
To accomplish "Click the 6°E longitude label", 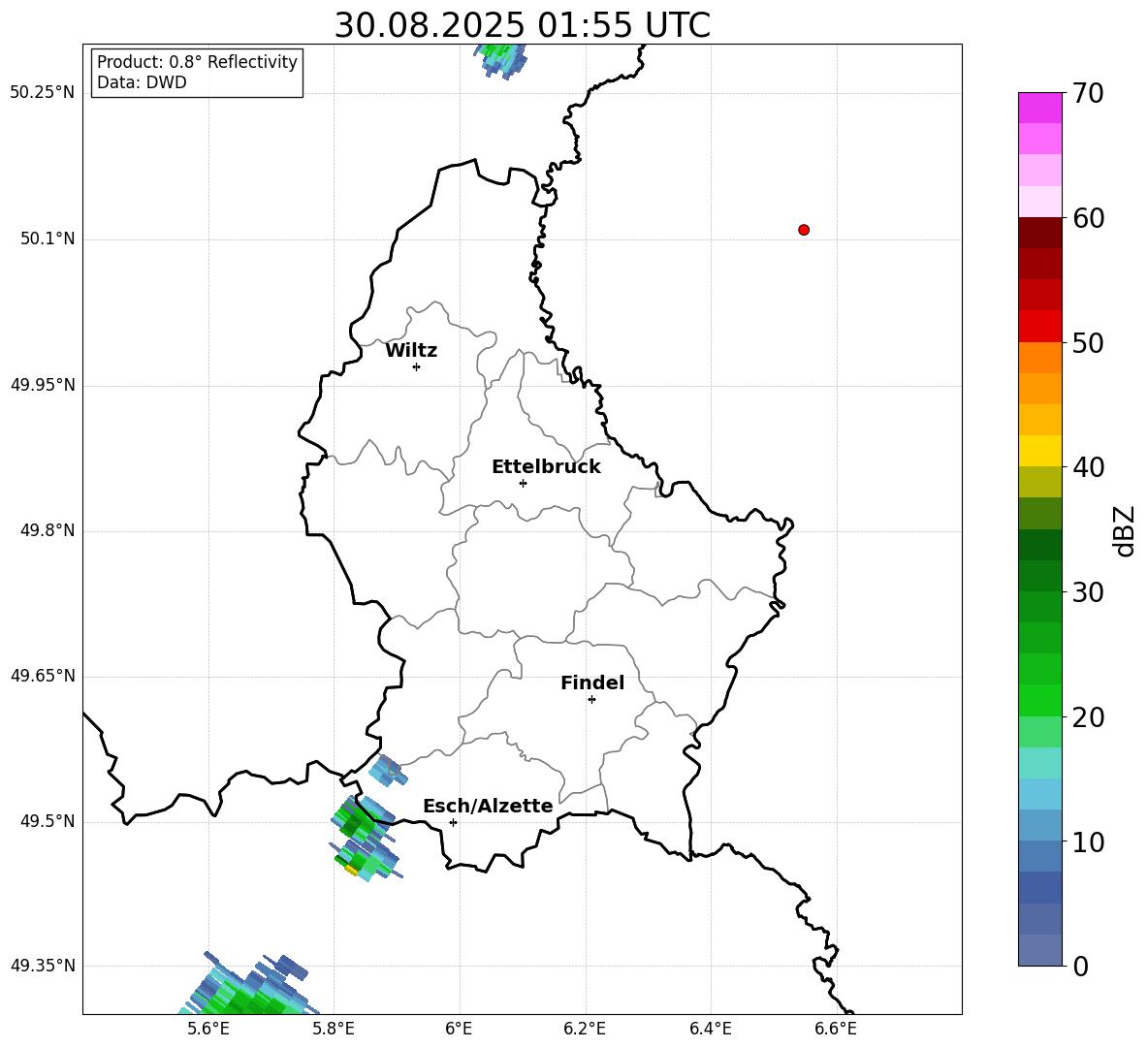I will (x=459, y=1029).
